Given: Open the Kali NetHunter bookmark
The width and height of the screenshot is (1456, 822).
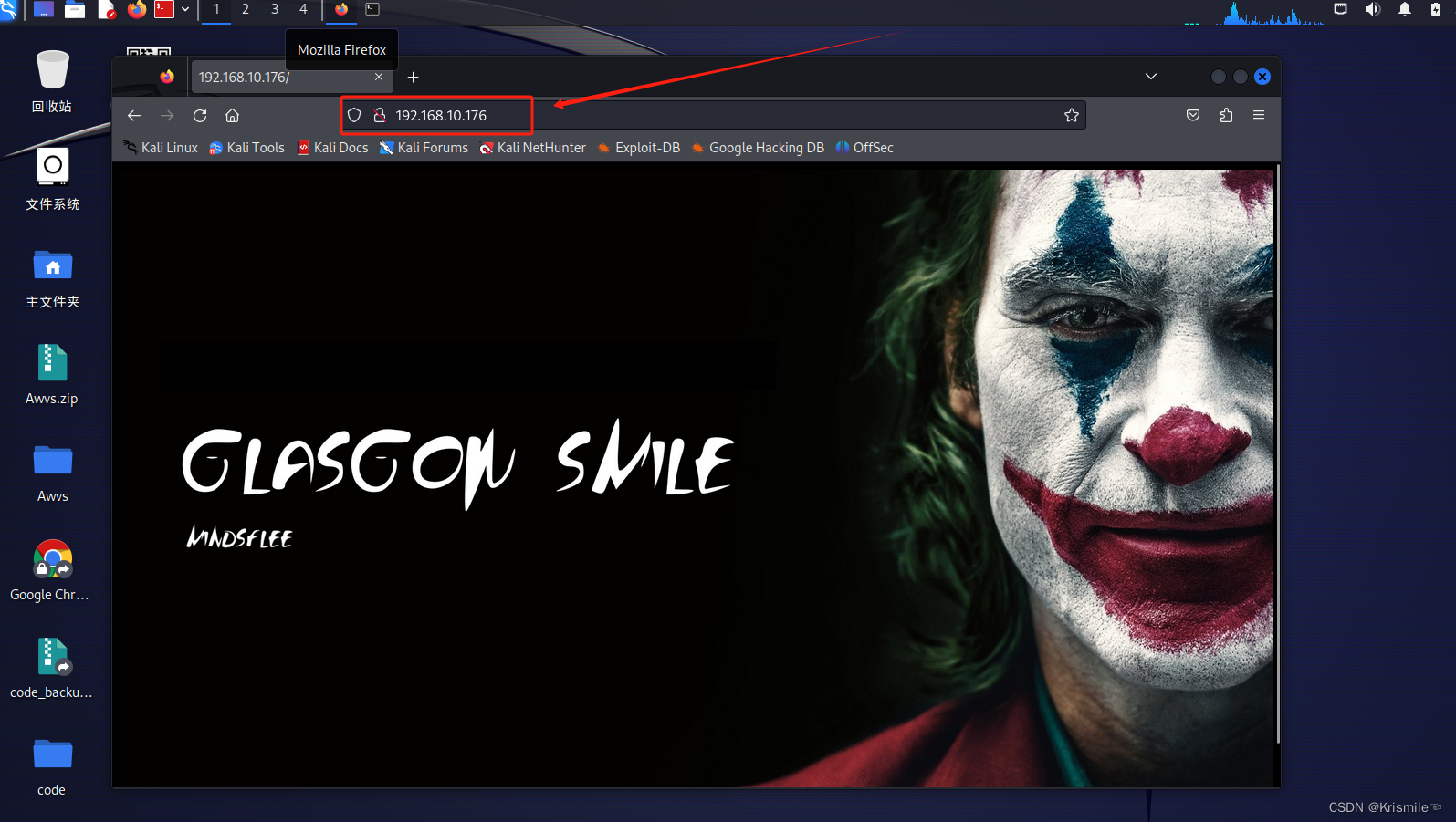Looking at the screenshot, I should click(533, 148).
